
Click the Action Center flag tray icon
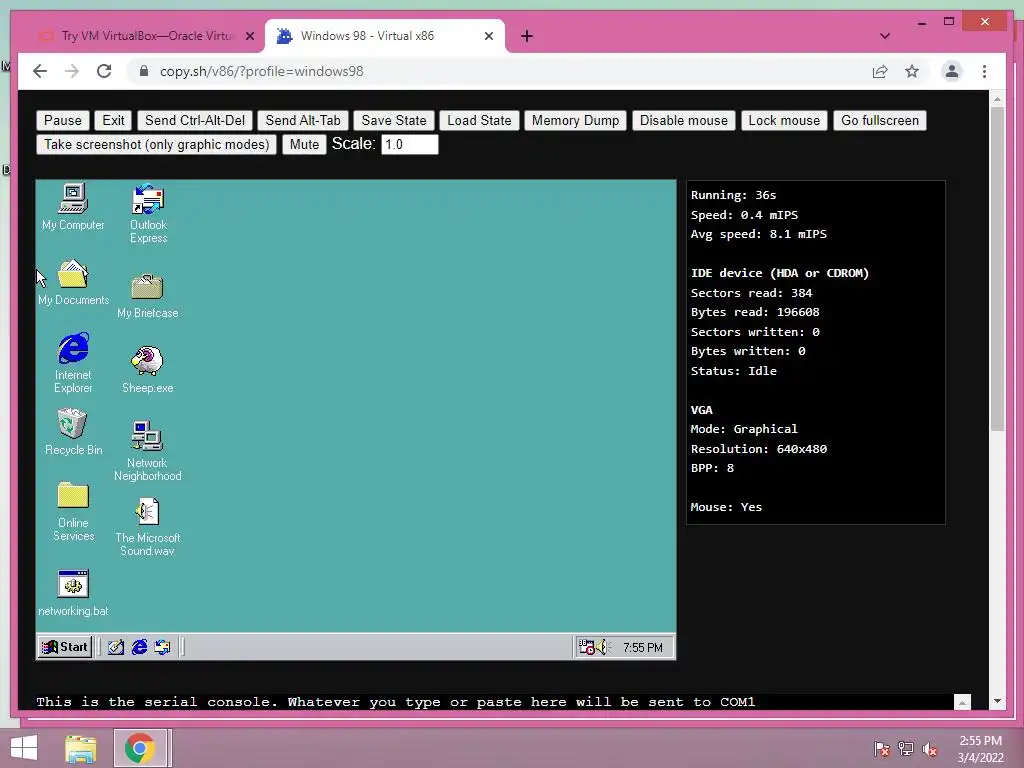tap(881, 748)
